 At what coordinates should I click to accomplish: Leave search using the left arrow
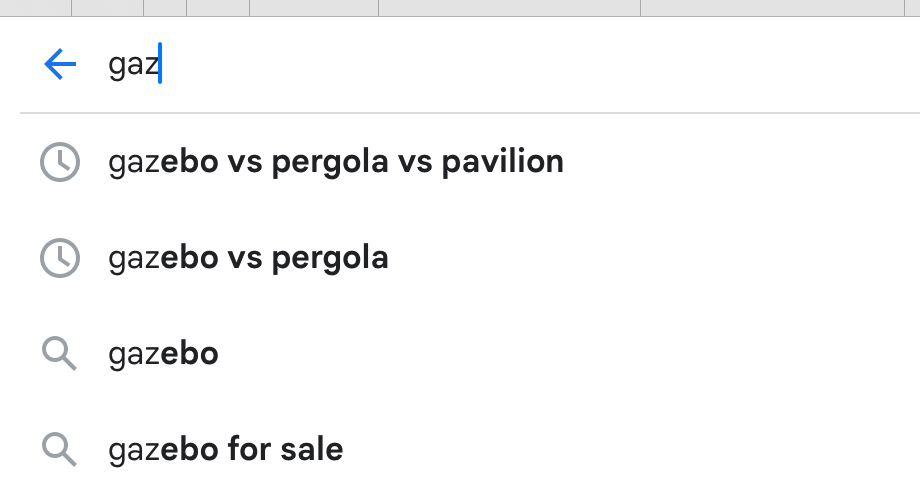[x=60, y=66]
